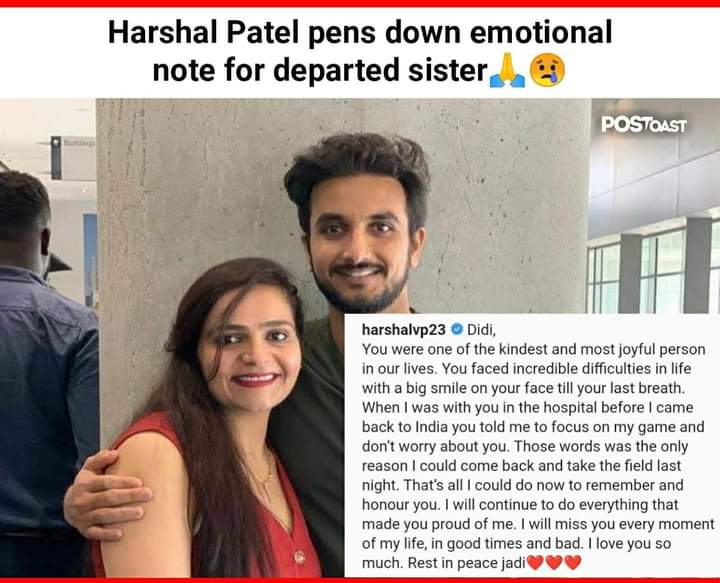Viewport: 720px width, 583px height.
Task: Click the hanging sign in left background
Action: (73, 157)
